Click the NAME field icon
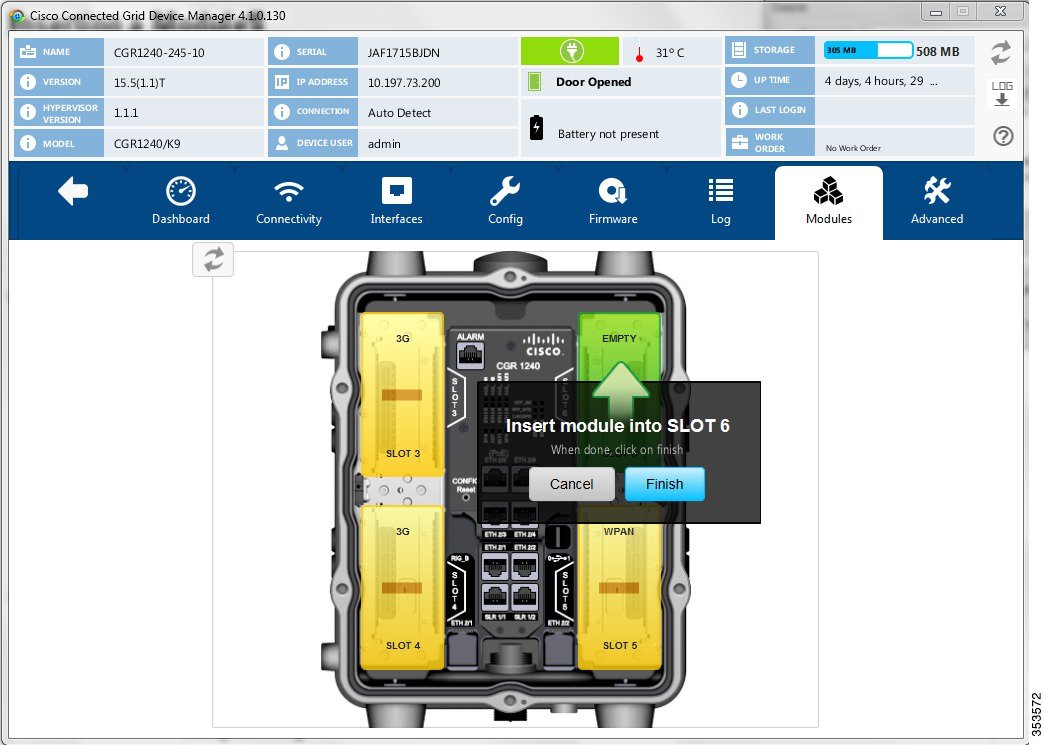Viewport: 1044px width, 745px height. (28, 51)
